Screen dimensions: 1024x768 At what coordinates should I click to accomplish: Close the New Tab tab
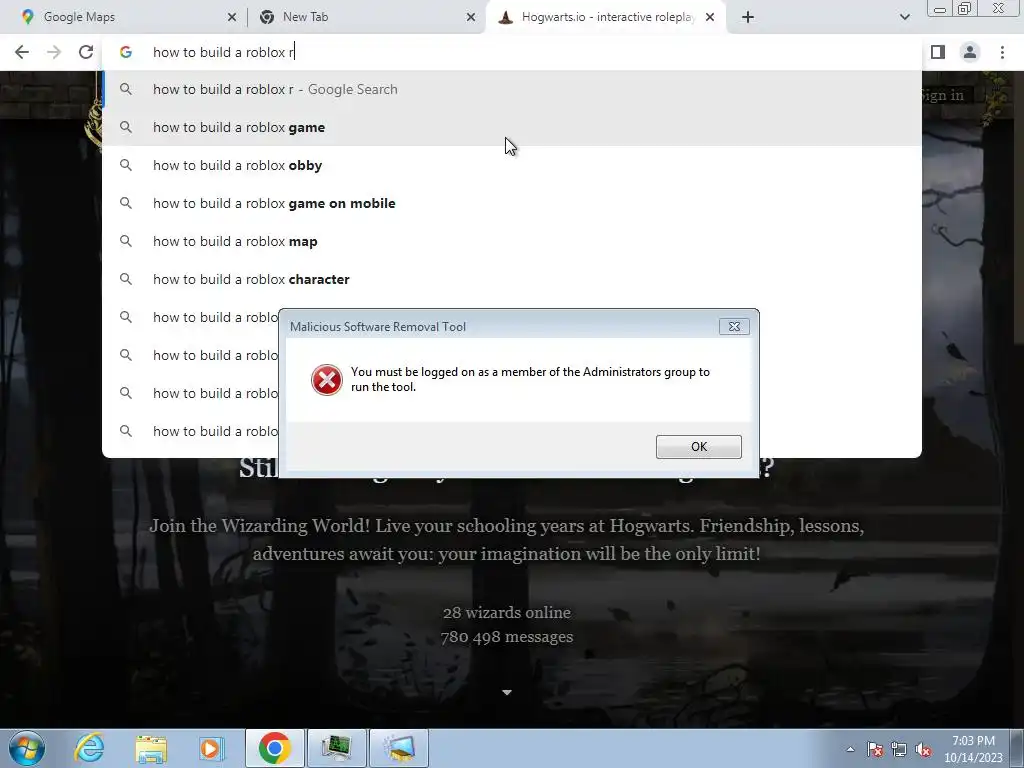click(x=470, y=17)
